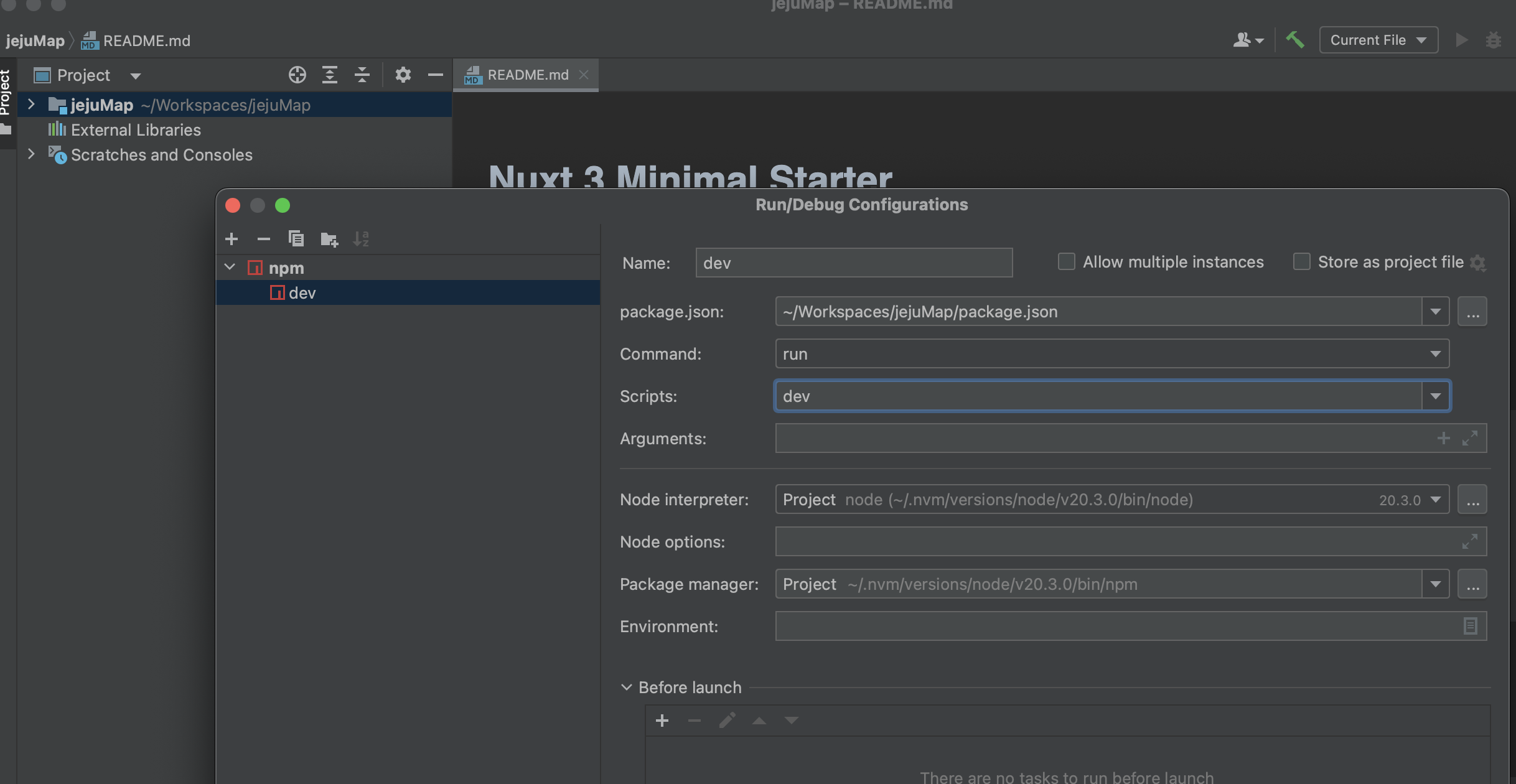This screenshot has width=1516, height=784.
Task: Enable Allow multiple instances checkbox
Action: point(1067,262)
